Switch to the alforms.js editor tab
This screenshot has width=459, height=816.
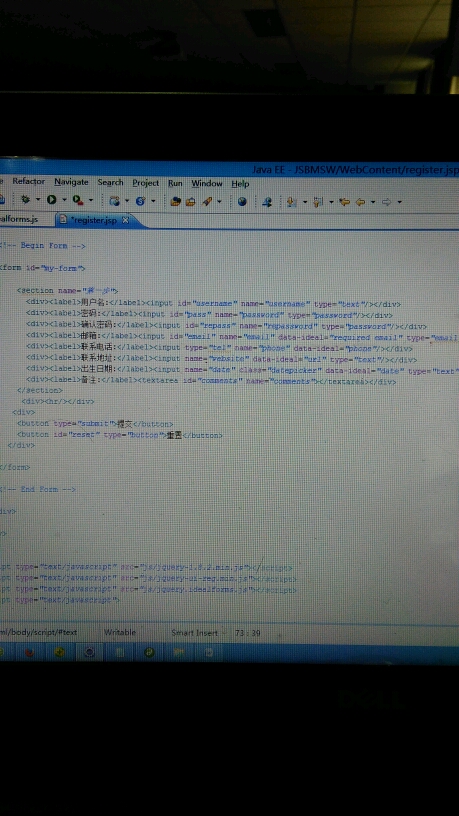(x=20, y=219)
